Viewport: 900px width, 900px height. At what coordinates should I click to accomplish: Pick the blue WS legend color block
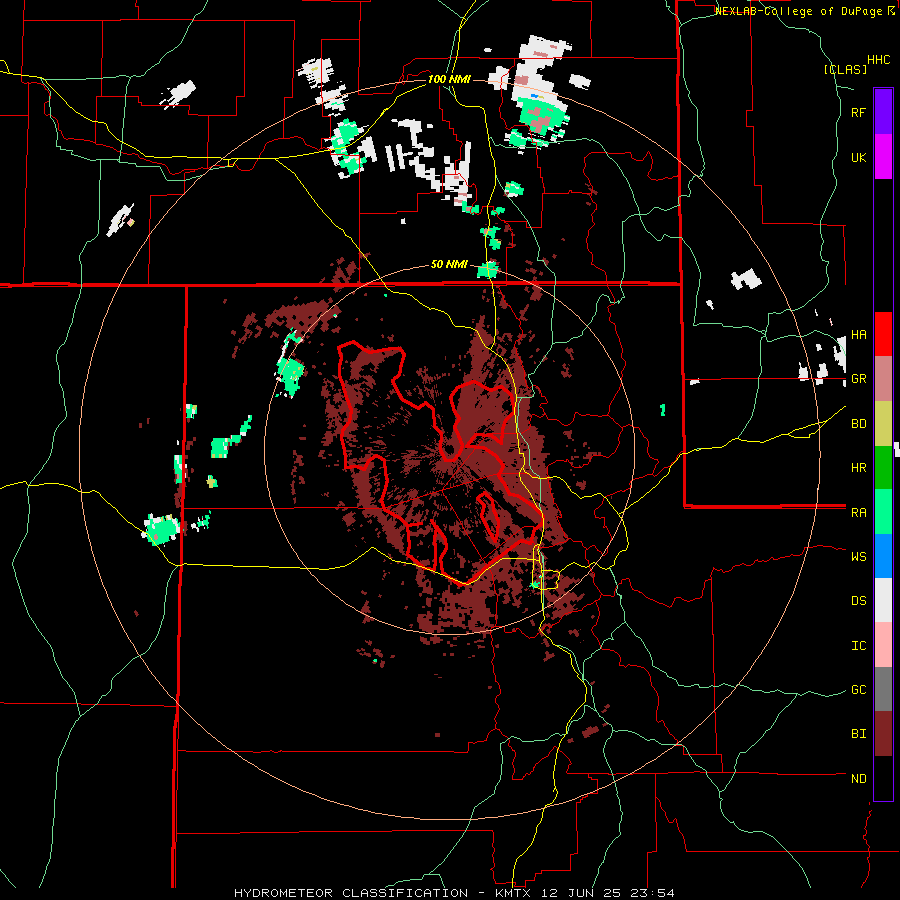883,556
